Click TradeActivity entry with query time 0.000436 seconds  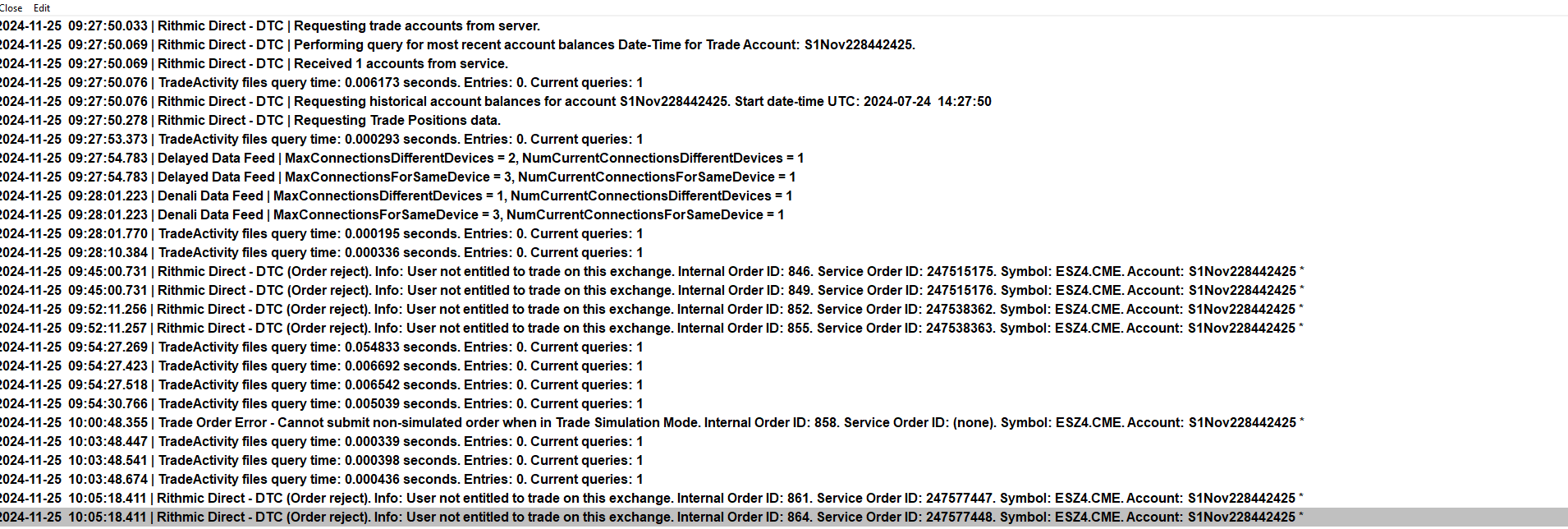328,480
